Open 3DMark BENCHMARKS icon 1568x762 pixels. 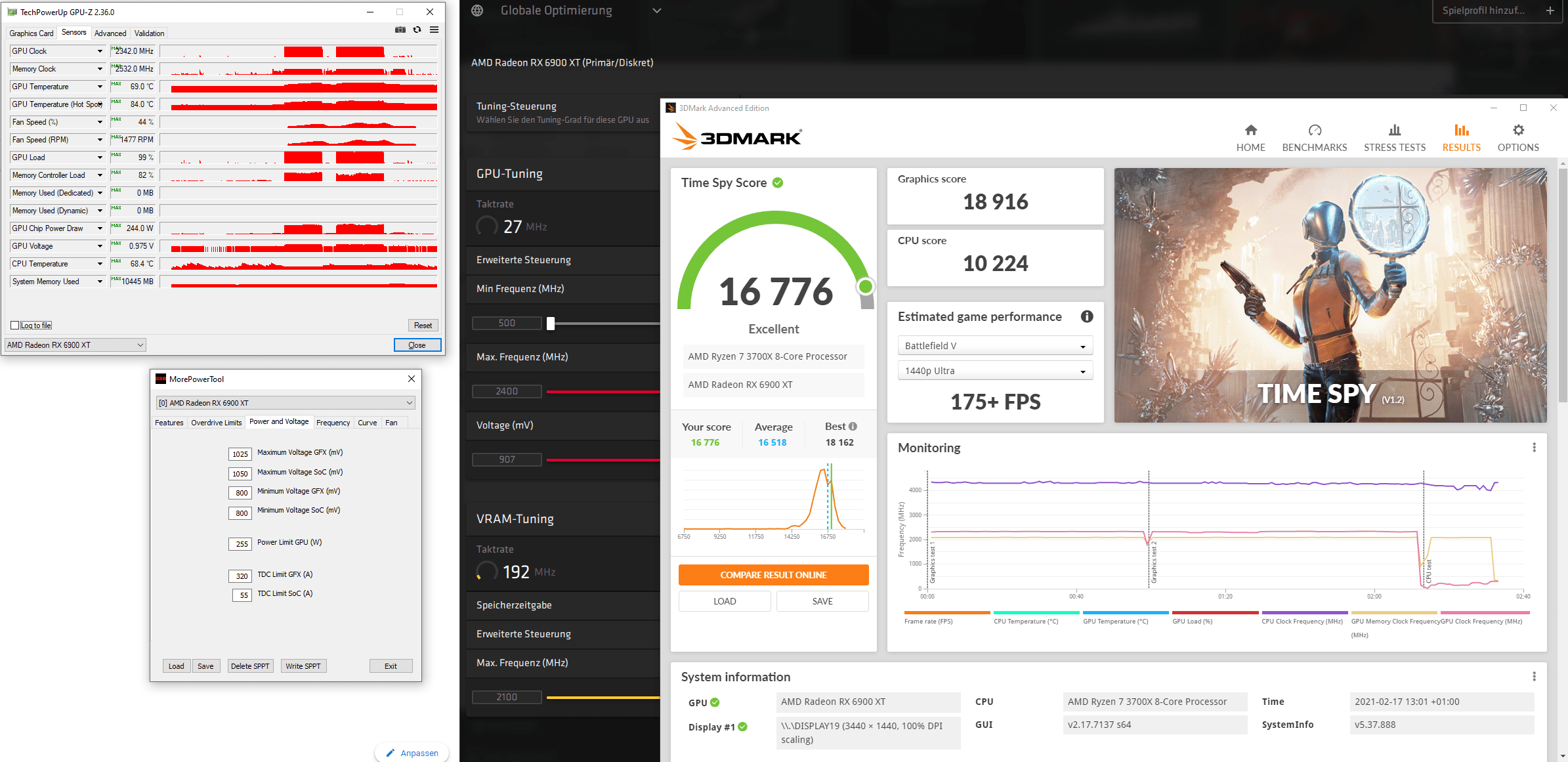[1314, 131]
